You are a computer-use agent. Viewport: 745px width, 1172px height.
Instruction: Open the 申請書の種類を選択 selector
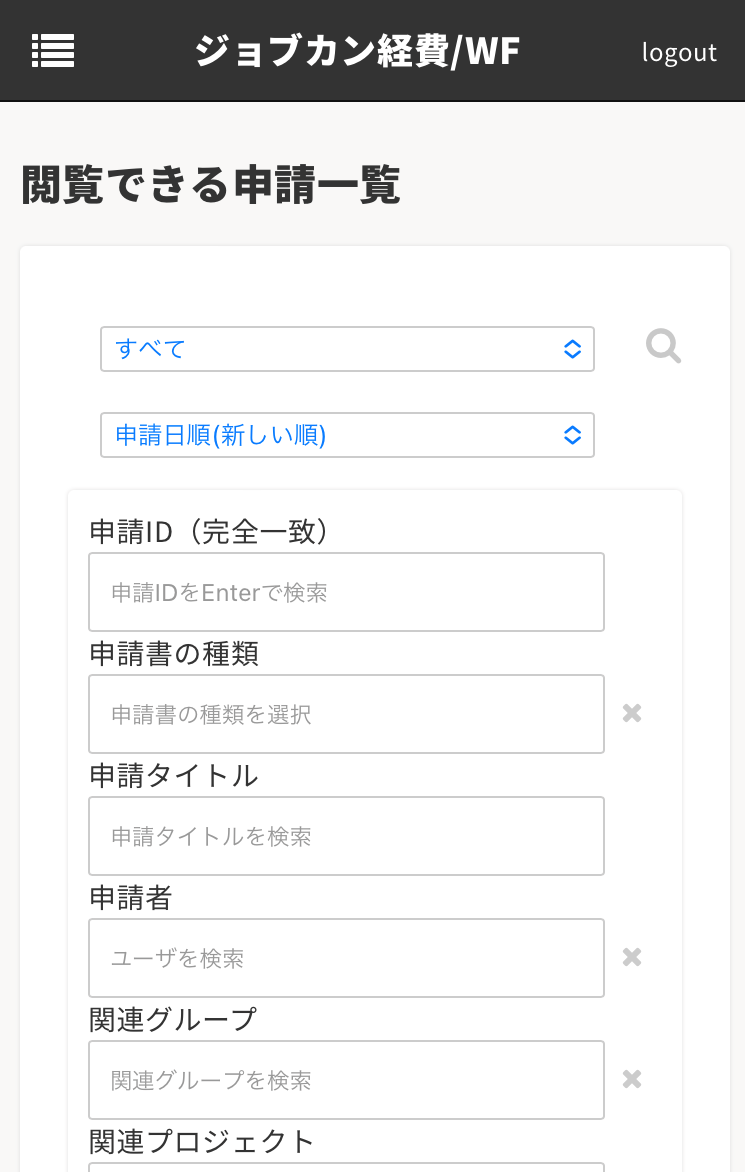346,714
